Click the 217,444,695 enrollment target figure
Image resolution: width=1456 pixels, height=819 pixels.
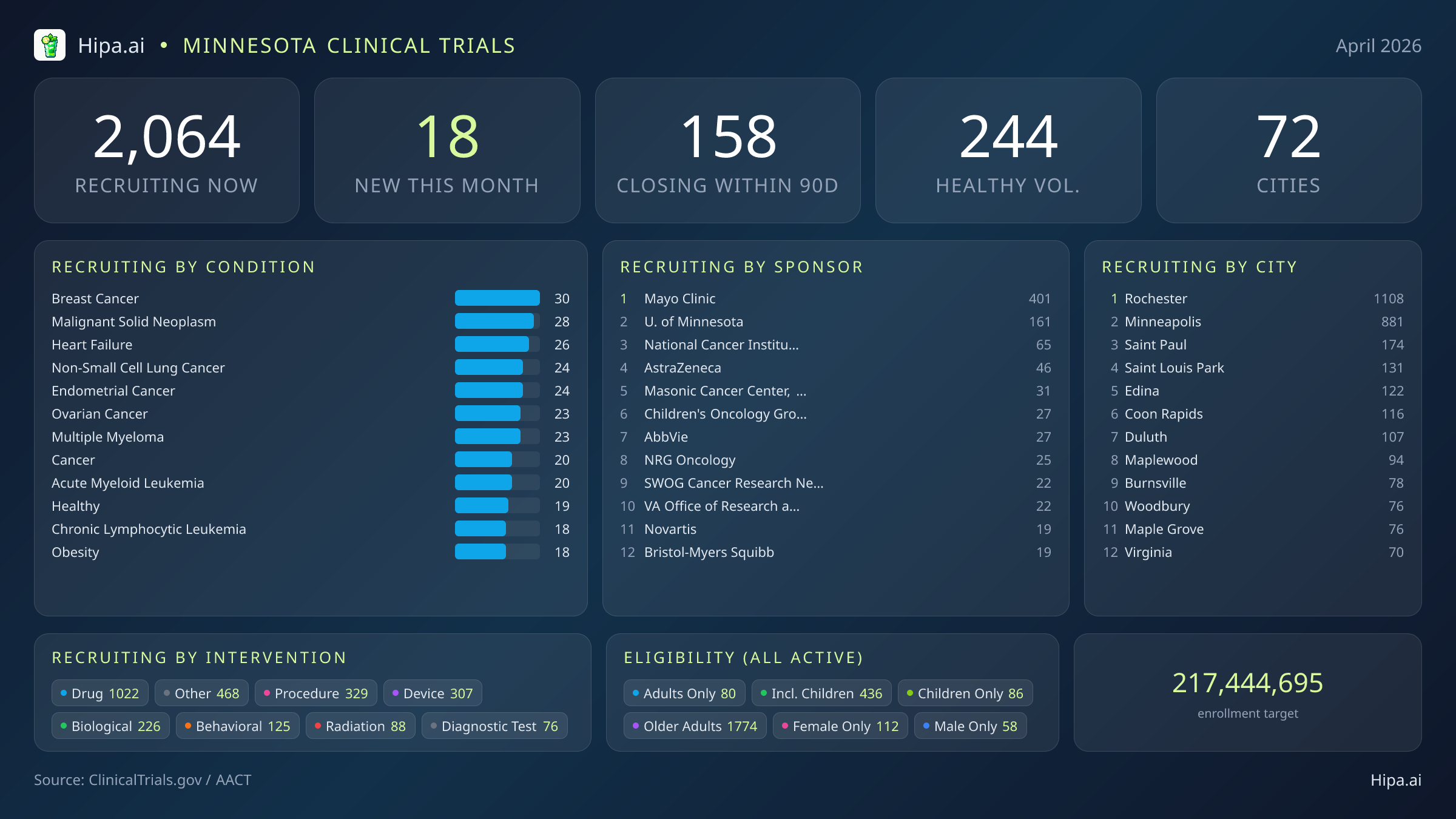[1248, 683]
